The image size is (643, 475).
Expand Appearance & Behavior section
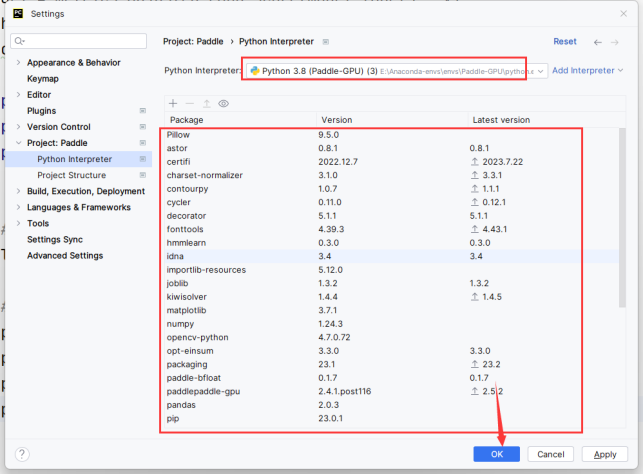click(x=18, y=62)
